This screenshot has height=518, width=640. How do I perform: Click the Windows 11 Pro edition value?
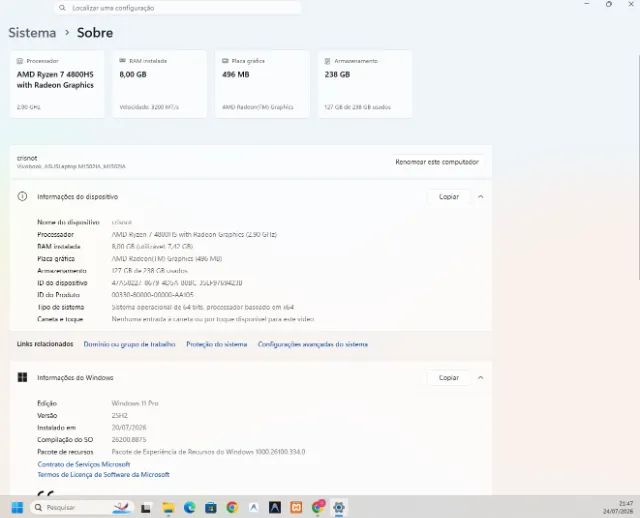pyautogui.click(x=135, y=403)
